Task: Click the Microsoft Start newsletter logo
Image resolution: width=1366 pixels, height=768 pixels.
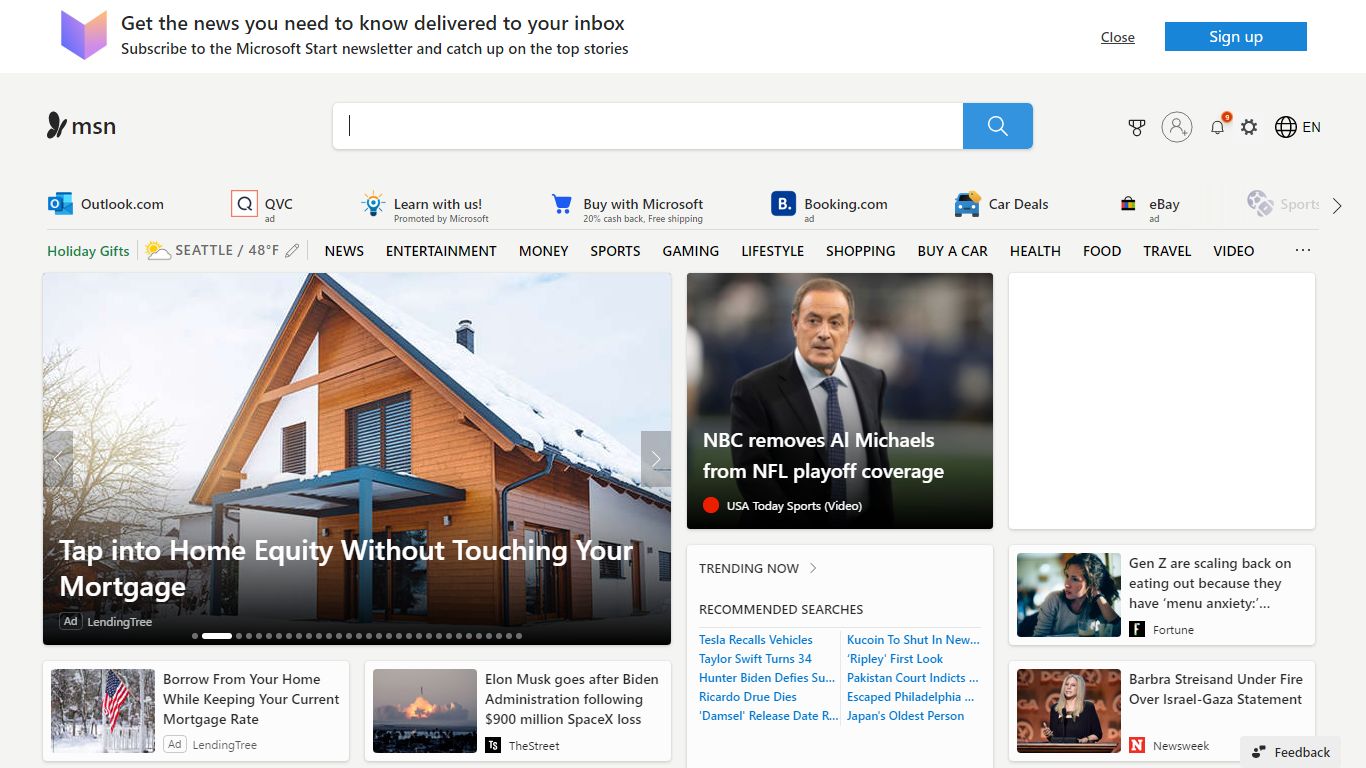Action: [x=84, y=35]
